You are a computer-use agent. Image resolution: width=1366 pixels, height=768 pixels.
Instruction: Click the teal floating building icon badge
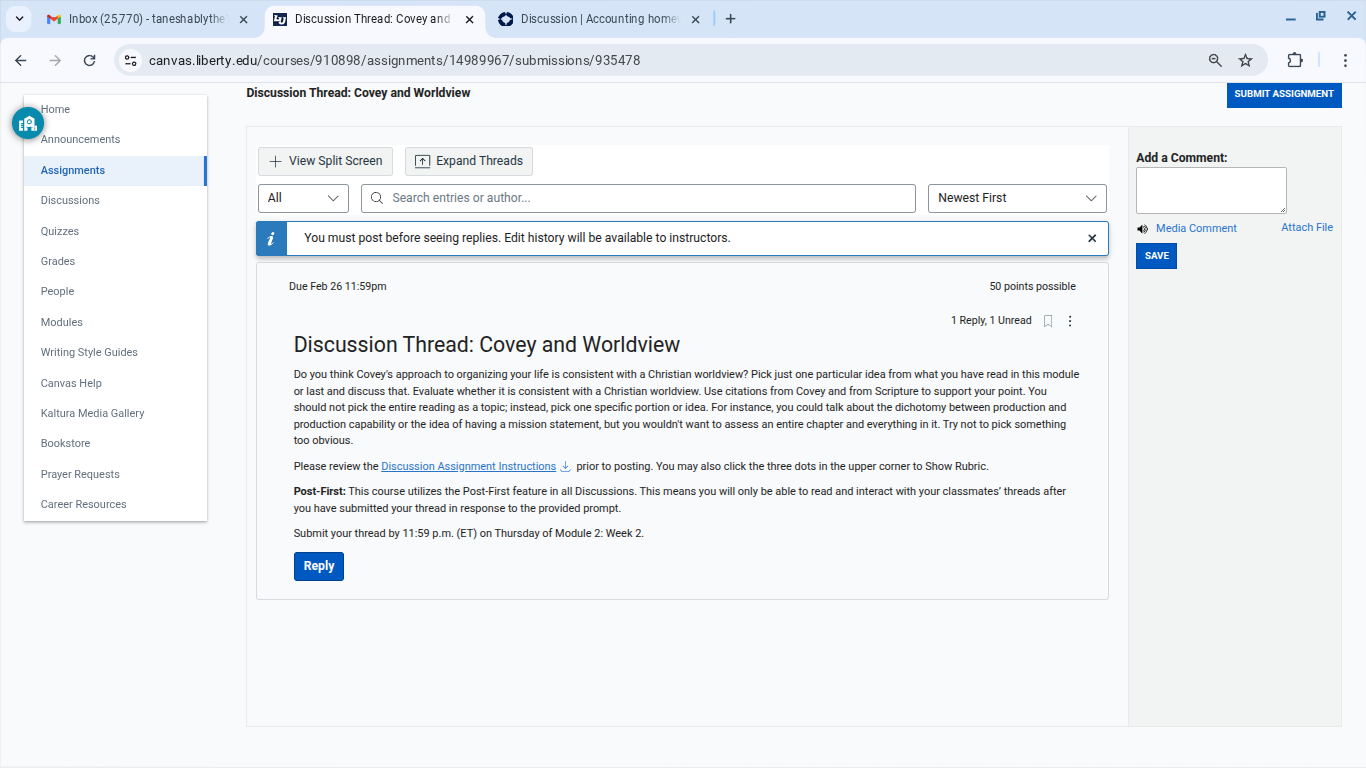pos(28,123)
